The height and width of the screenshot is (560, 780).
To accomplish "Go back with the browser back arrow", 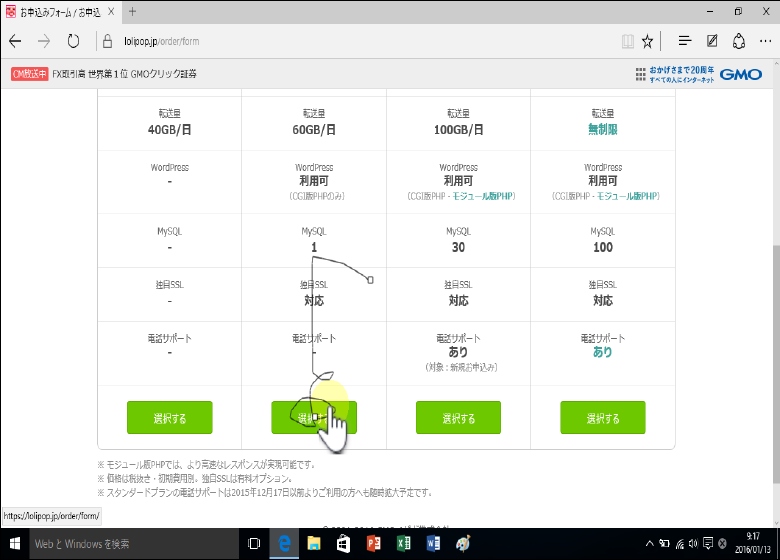I will [x=15, y=41].
